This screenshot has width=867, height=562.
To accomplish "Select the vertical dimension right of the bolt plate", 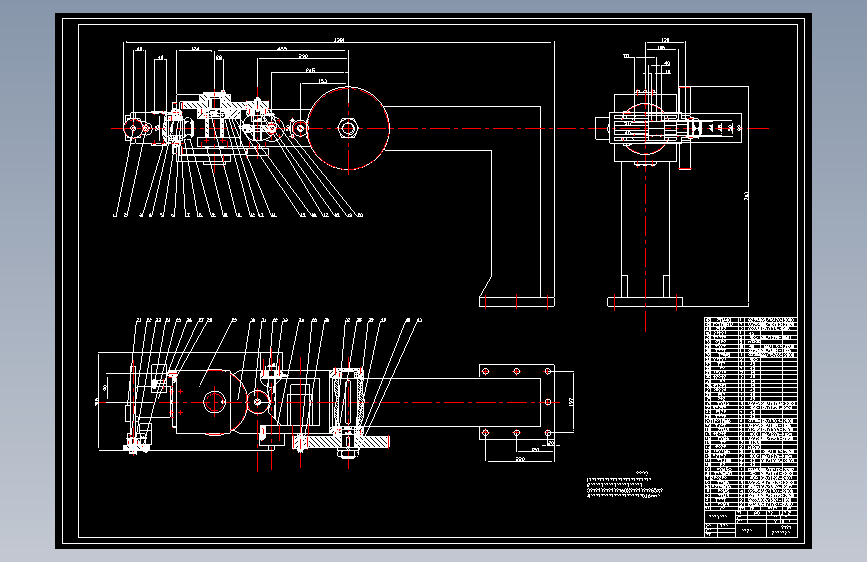I will 571,402.
